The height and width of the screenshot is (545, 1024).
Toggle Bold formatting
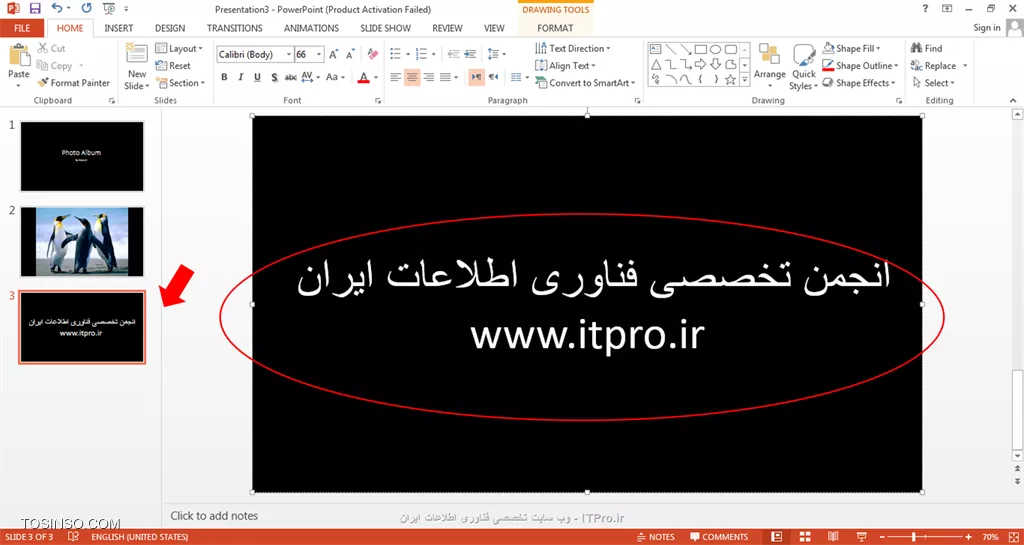click(x=224, y=77)
